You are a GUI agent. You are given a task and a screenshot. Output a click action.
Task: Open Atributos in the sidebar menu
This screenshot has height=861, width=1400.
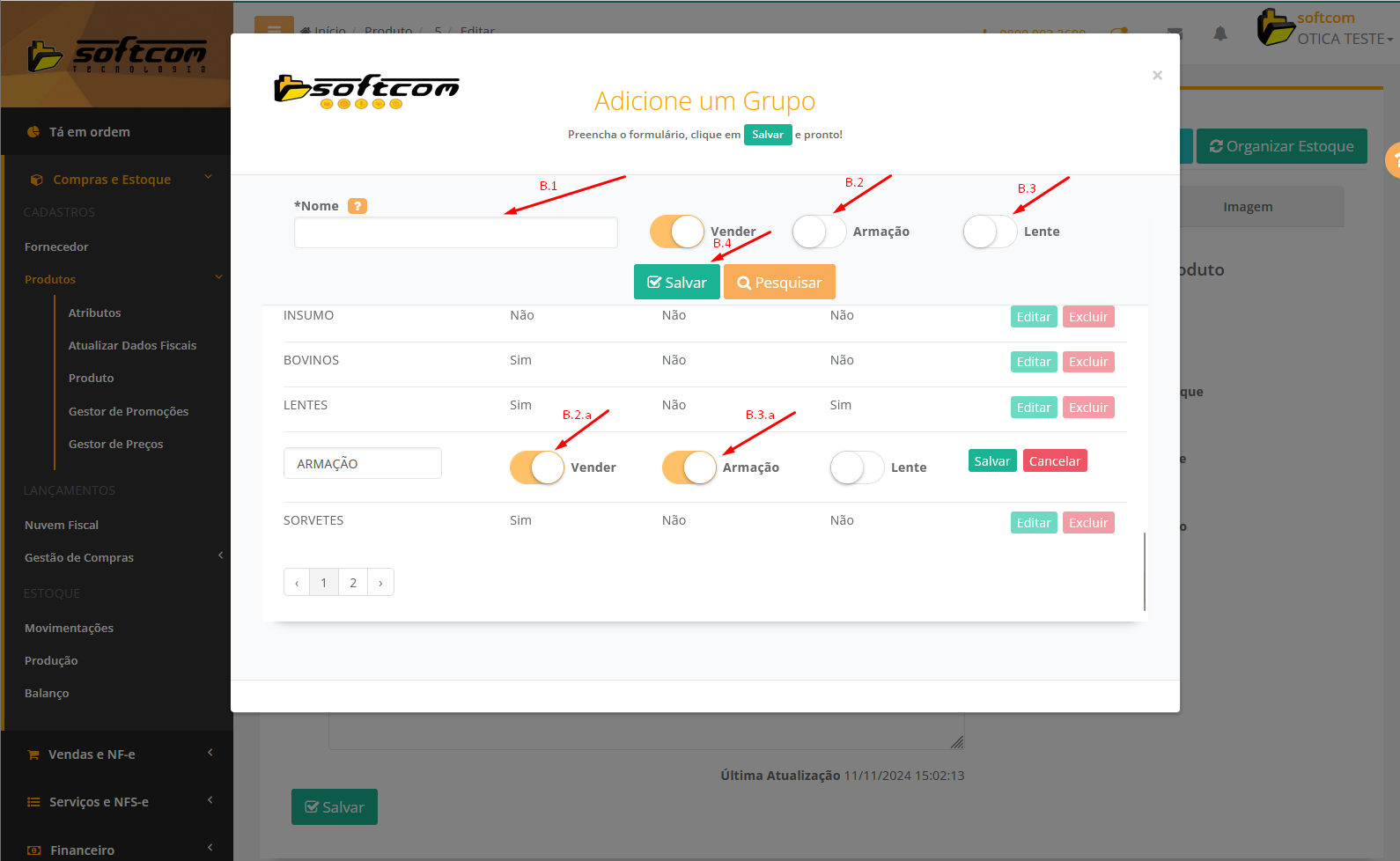pyautogui.click(x=95, y=313)
